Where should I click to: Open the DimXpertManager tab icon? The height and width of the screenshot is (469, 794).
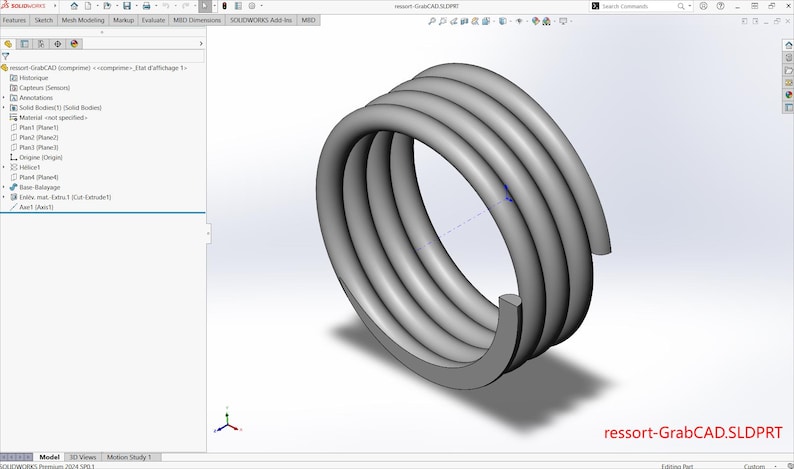coord(58,44)
